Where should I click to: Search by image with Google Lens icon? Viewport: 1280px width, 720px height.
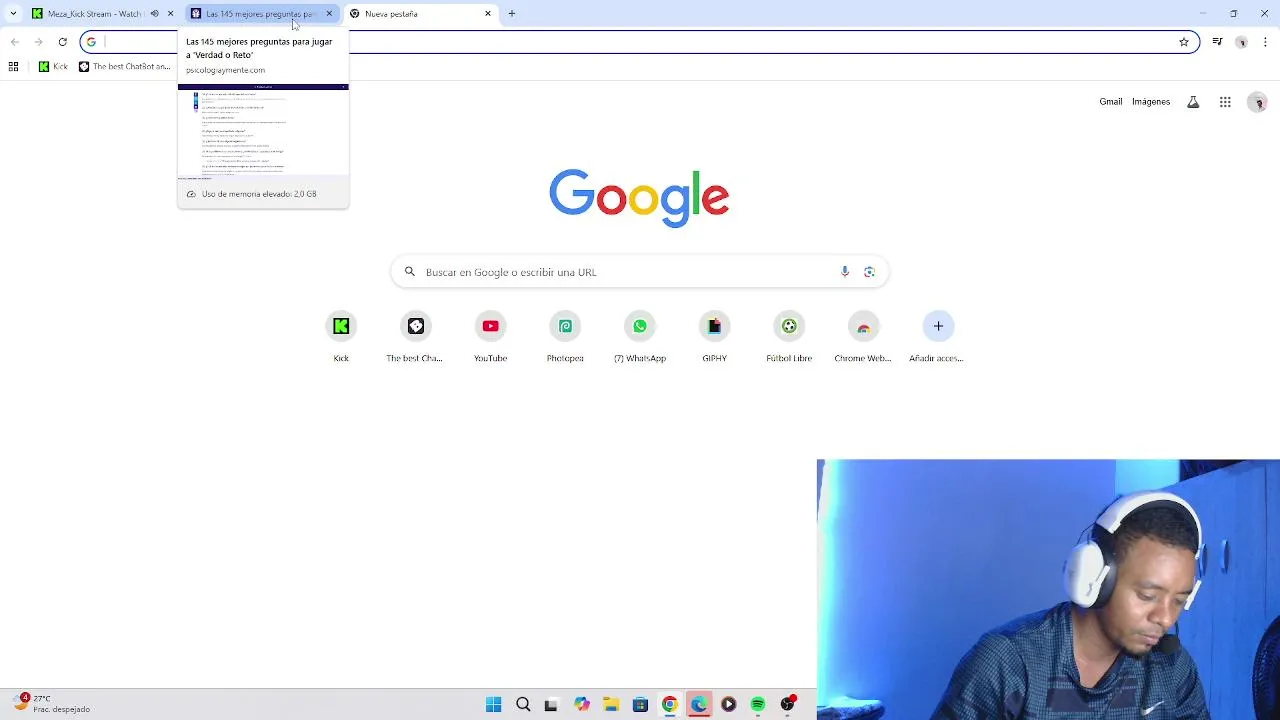[x=869, y=272]
